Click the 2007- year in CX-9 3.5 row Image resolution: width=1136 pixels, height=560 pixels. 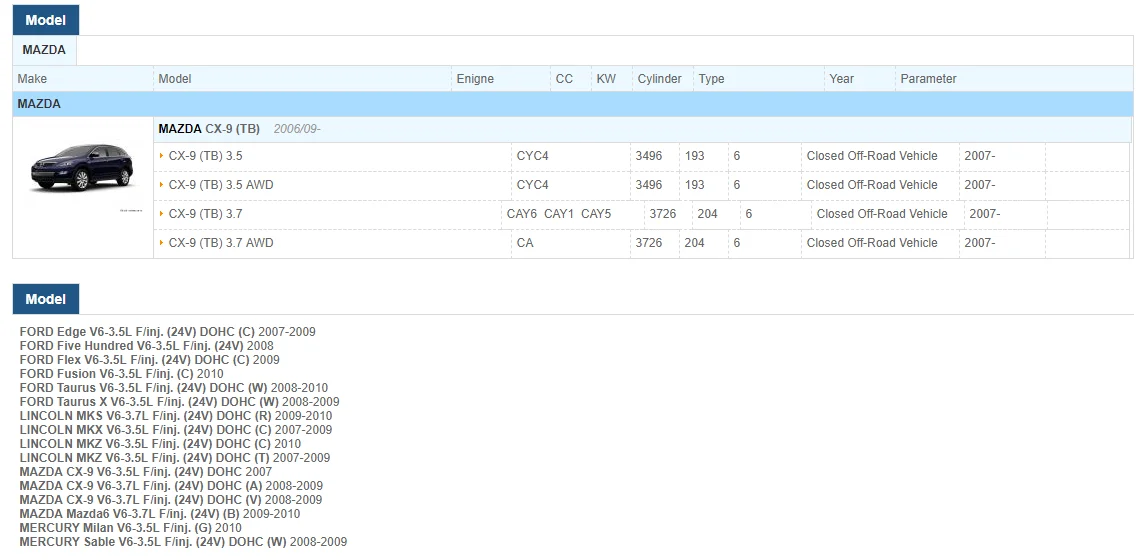(x=980, y=156)
